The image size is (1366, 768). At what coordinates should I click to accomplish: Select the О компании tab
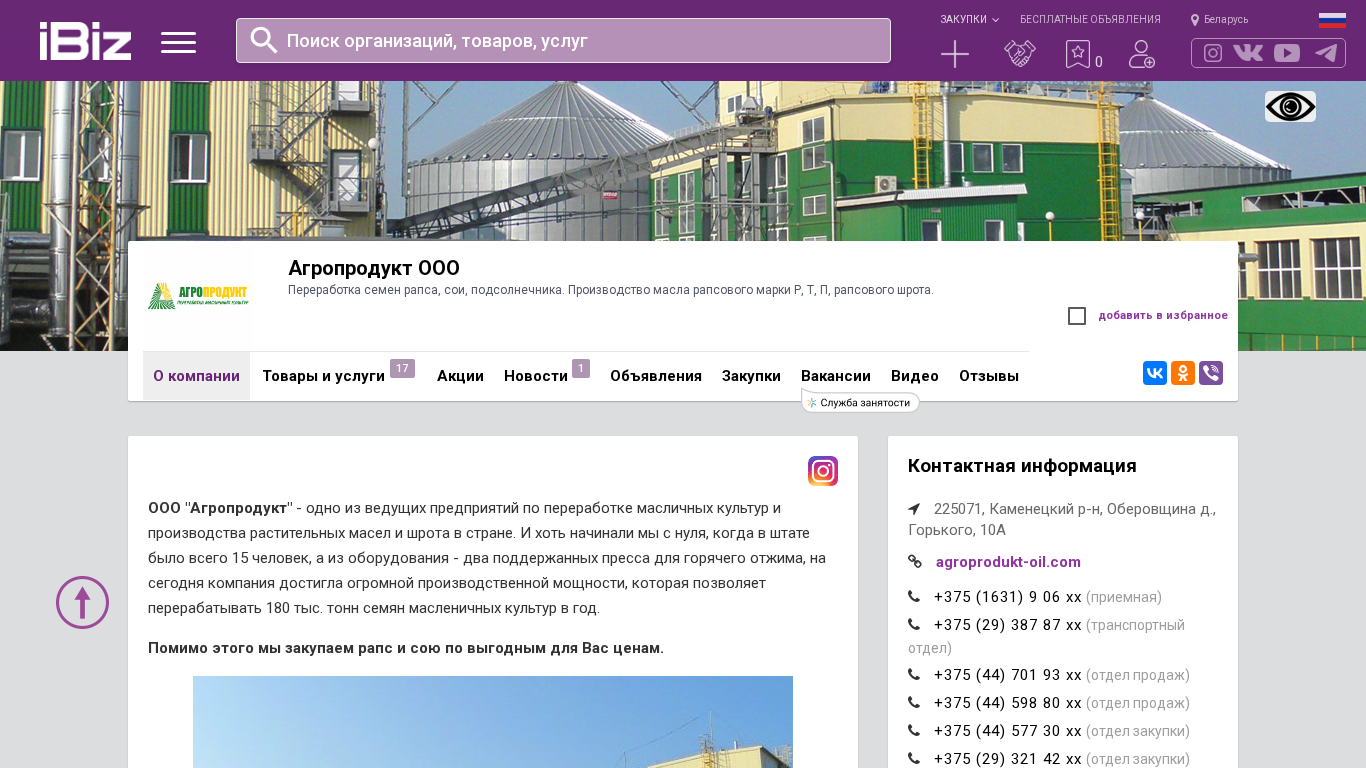pos(196,376)
